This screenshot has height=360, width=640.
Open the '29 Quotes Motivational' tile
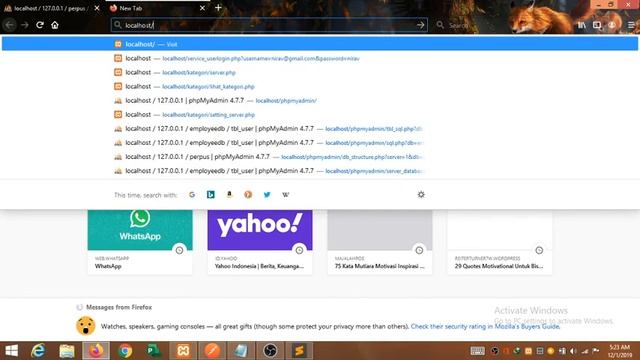(x=500, y=242)
